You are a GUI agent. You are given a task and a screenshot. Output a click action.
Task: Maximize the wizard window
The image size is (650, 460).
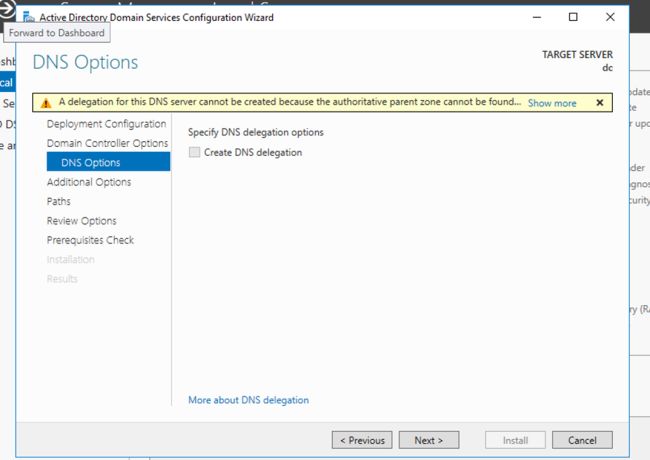pos(573,17)
